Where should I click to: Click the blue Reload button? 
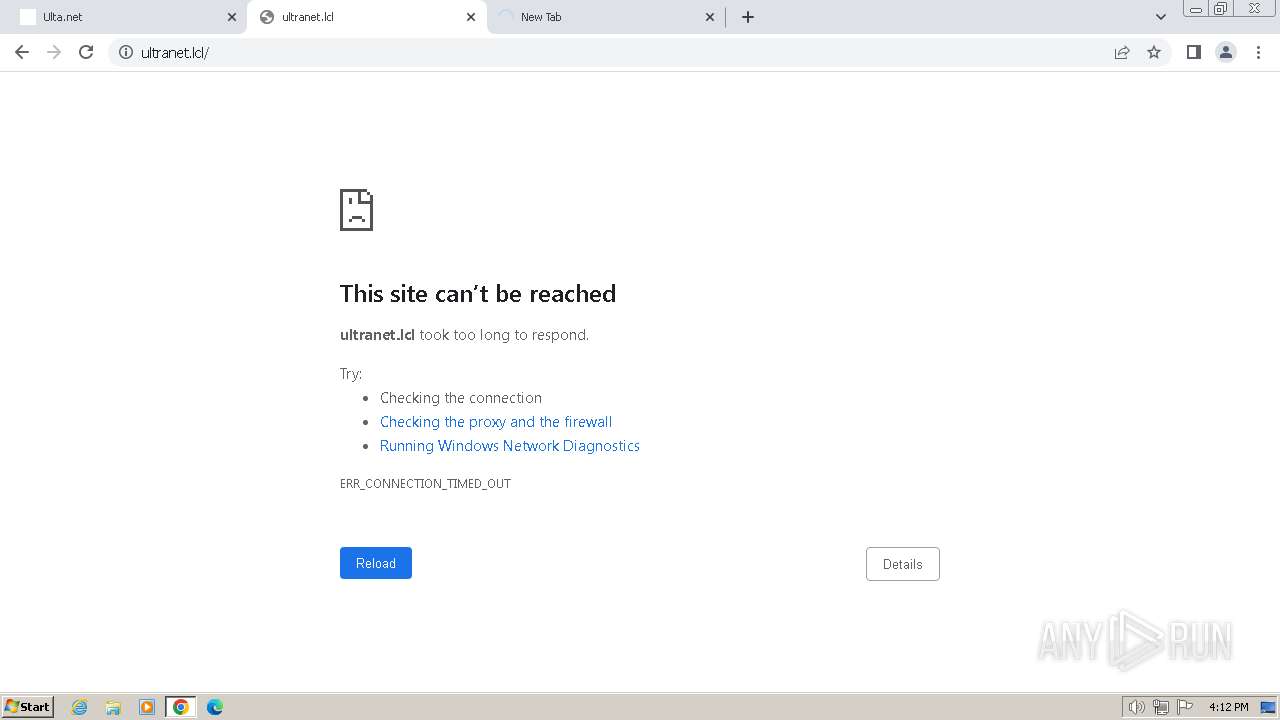(x=376, y=563)
